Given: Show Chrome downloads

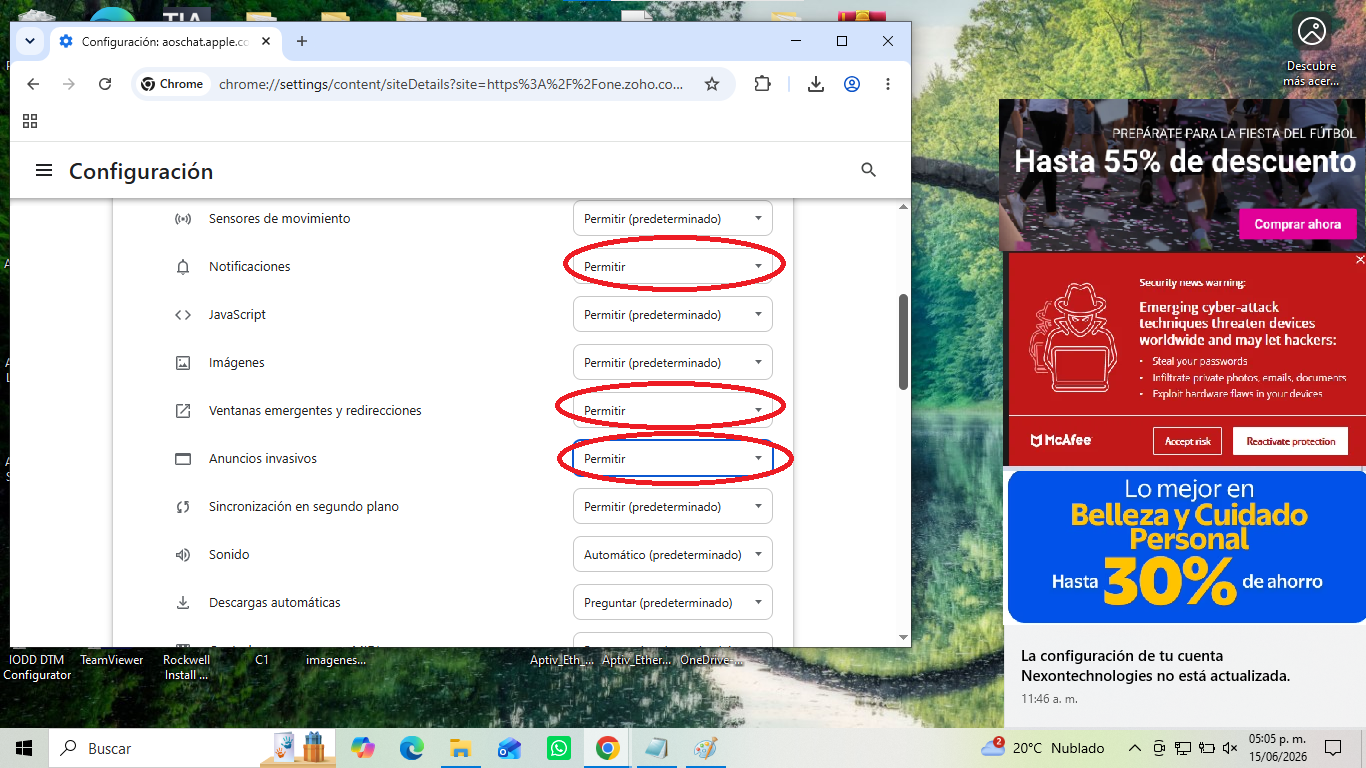Looking at the screenshot, I should point(816,84).
